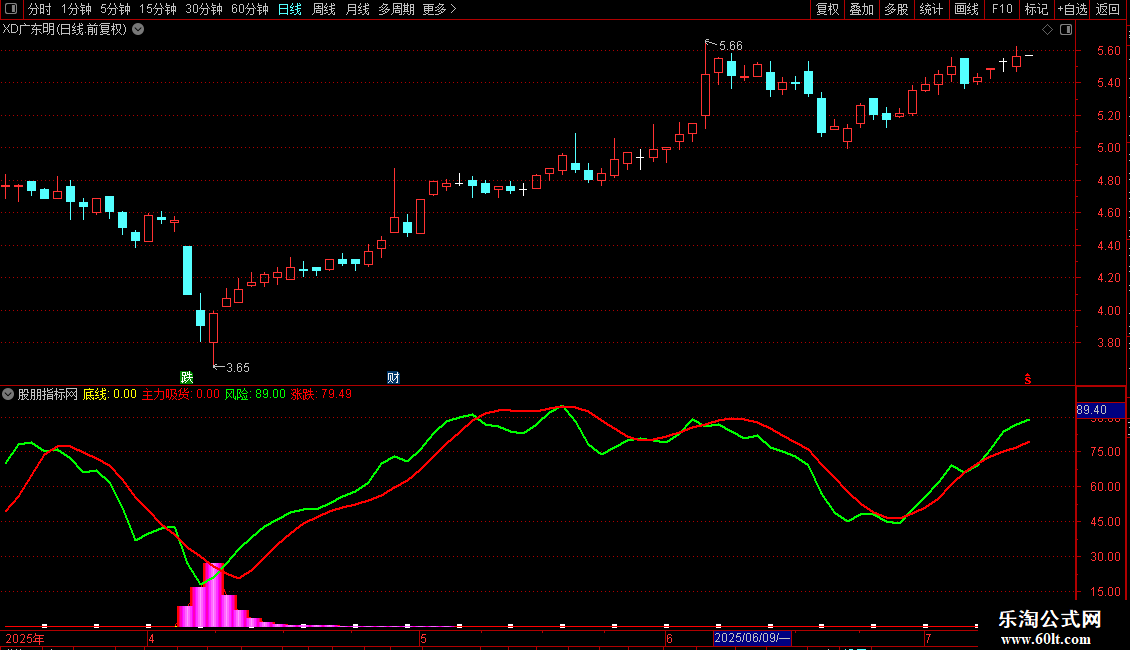Screen dimensions: 1130x650
Task: Switch to the 分时 intraday view
Action: (x=40, y=9)
